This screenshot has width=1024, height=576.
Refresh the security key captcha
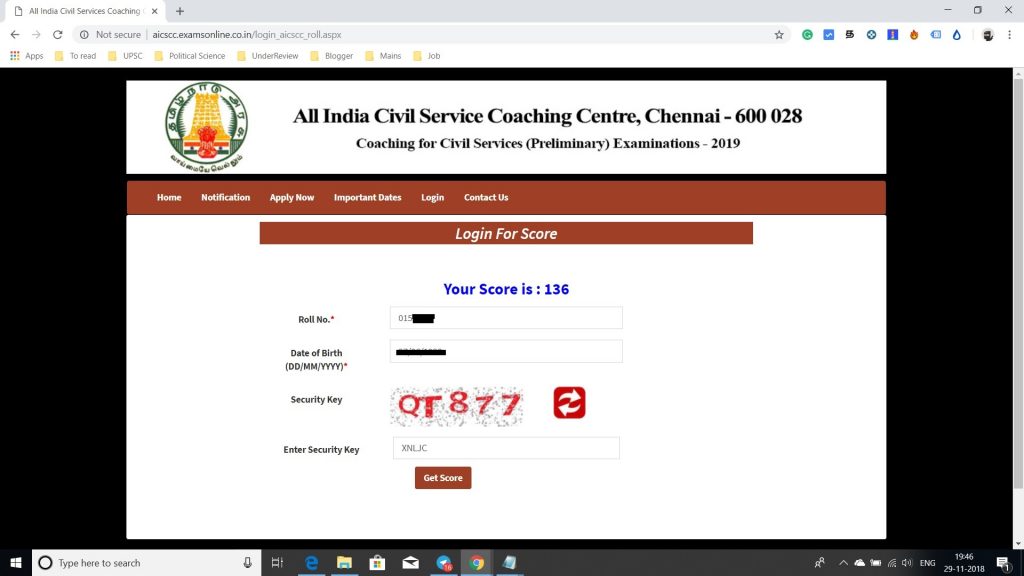pyautogui.click(x=568, y=403)
